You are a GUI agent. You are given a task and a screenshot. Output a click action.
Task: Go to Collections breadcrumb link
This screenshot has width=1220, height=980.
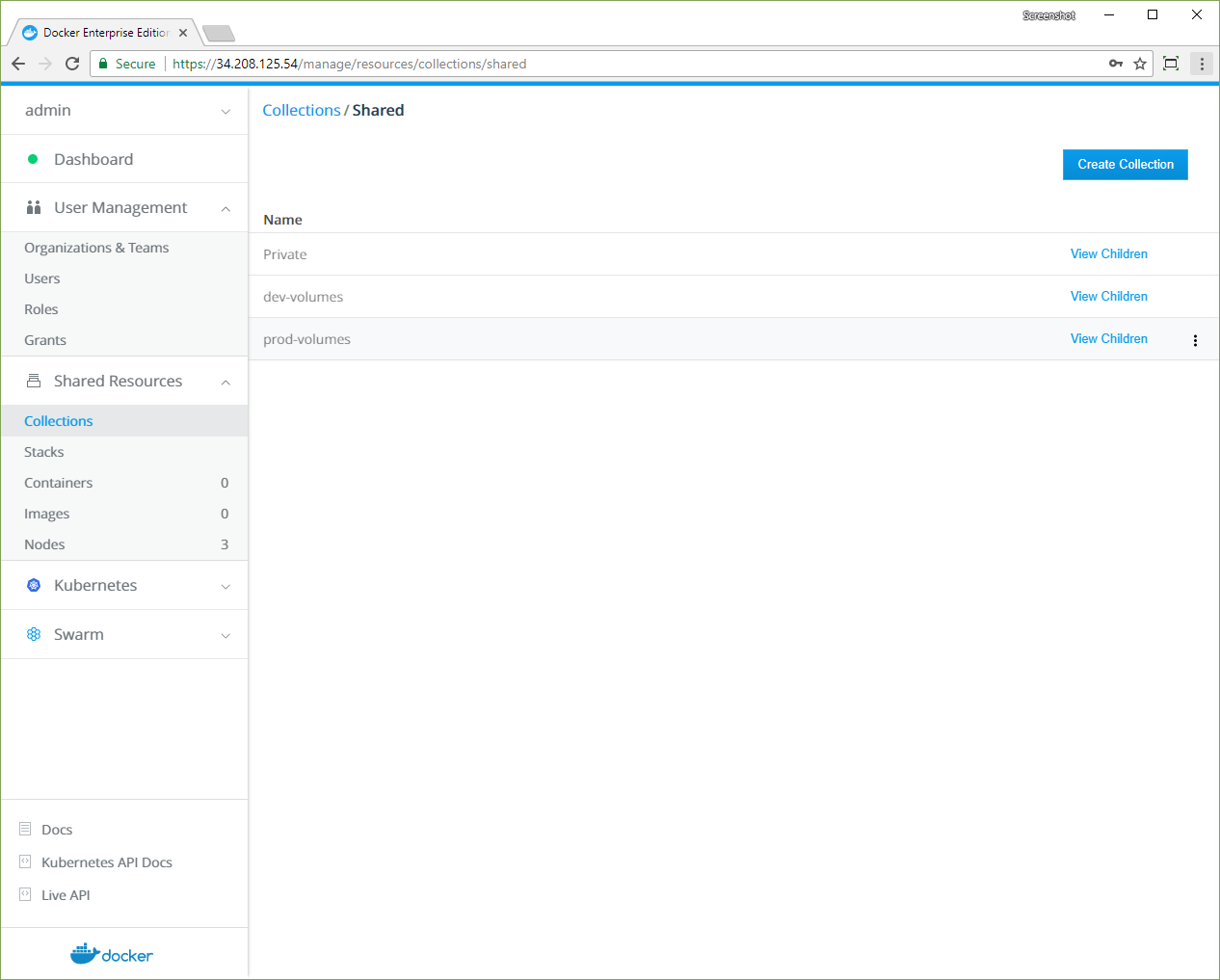[302, 110]
